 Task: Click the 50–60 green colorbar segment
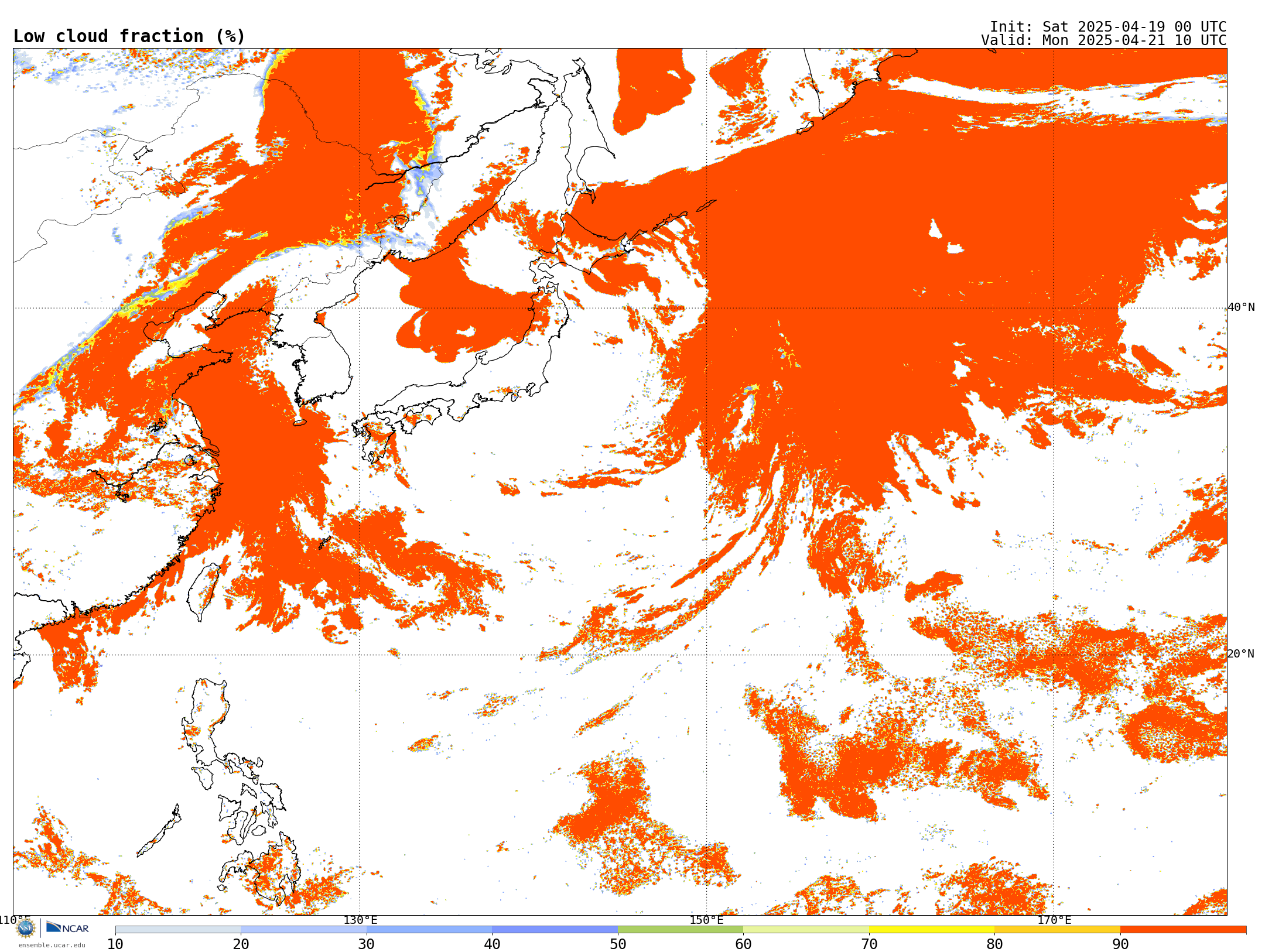click(x=681, y=930)
